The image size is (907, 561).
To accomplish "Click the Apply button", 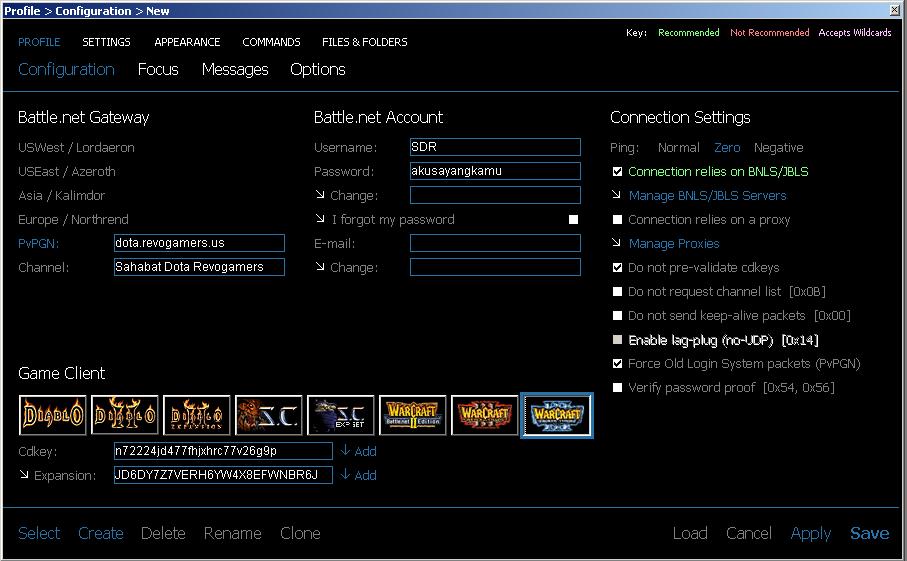I will pos(811,534).
